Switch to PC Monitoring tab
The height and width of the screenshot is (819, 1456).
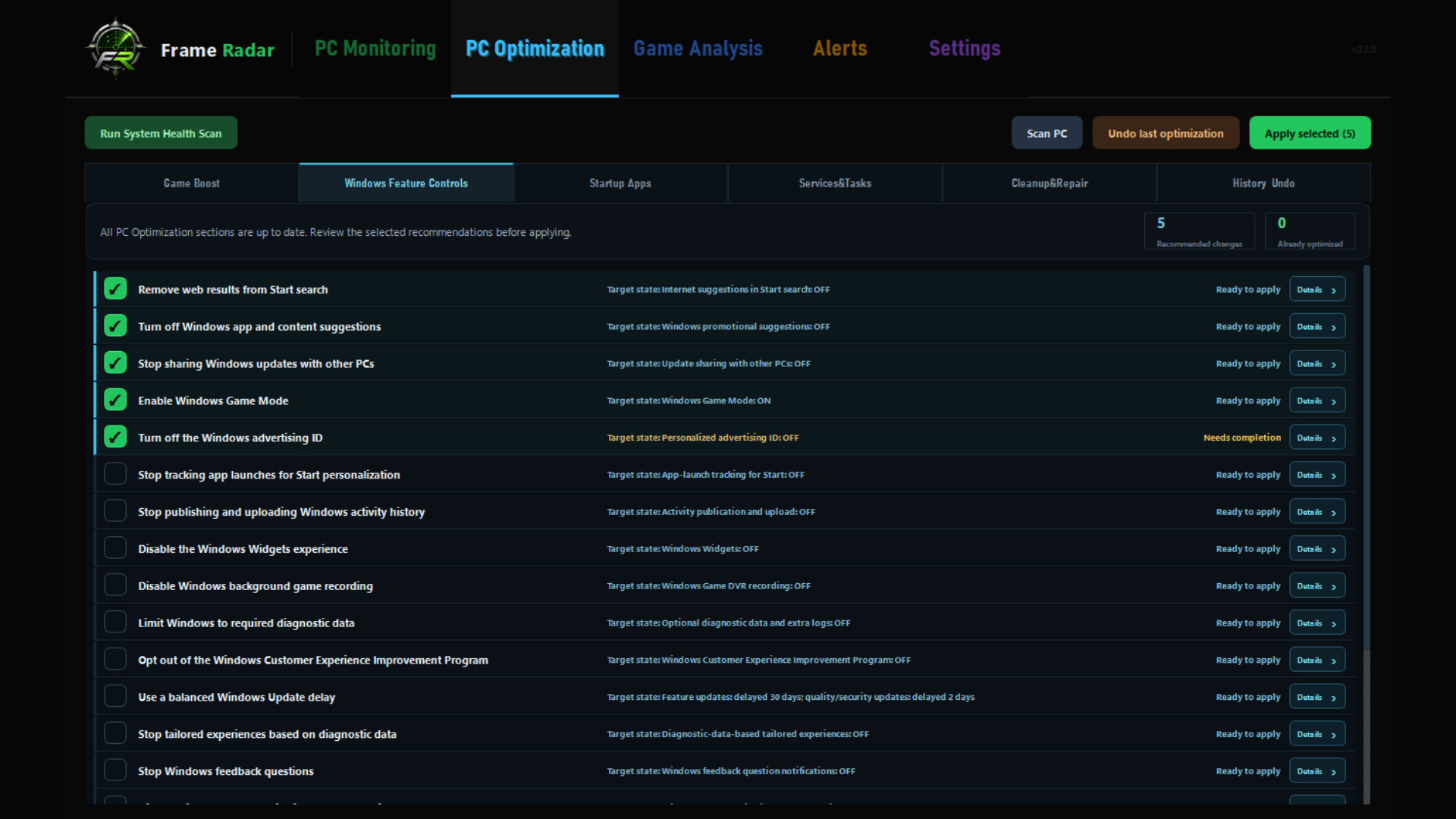(x=375, y=49)
